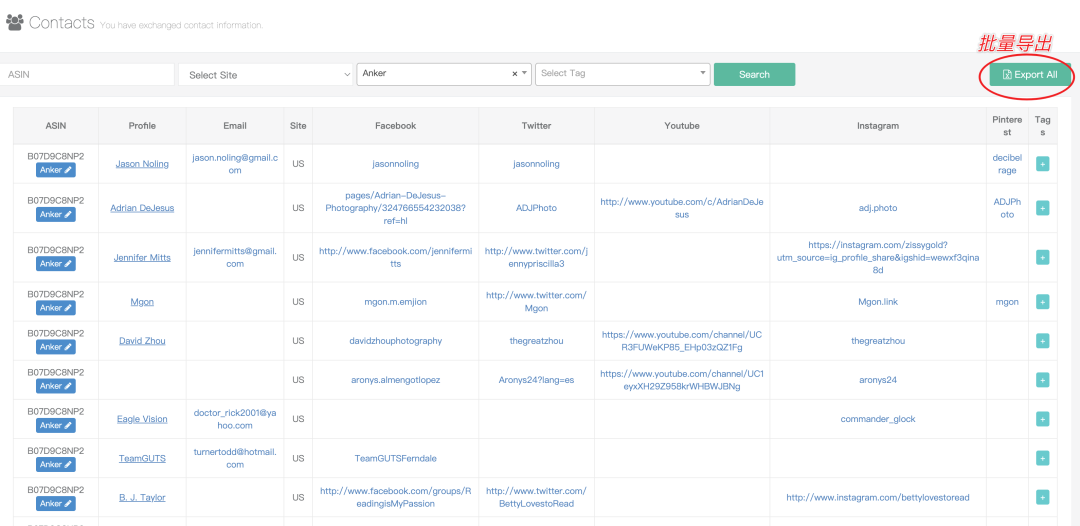The height and width of the screenshot is (526, 1080).
Task: Edit the Anker tag in the Mgon row
Action: (56, 308)
